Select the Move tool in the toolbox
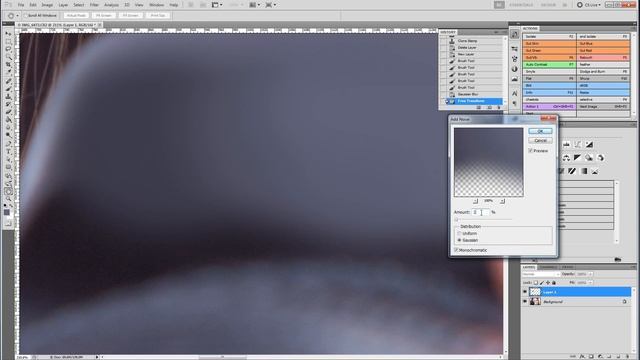Screen dimensions: 640x360 [8, 33]
